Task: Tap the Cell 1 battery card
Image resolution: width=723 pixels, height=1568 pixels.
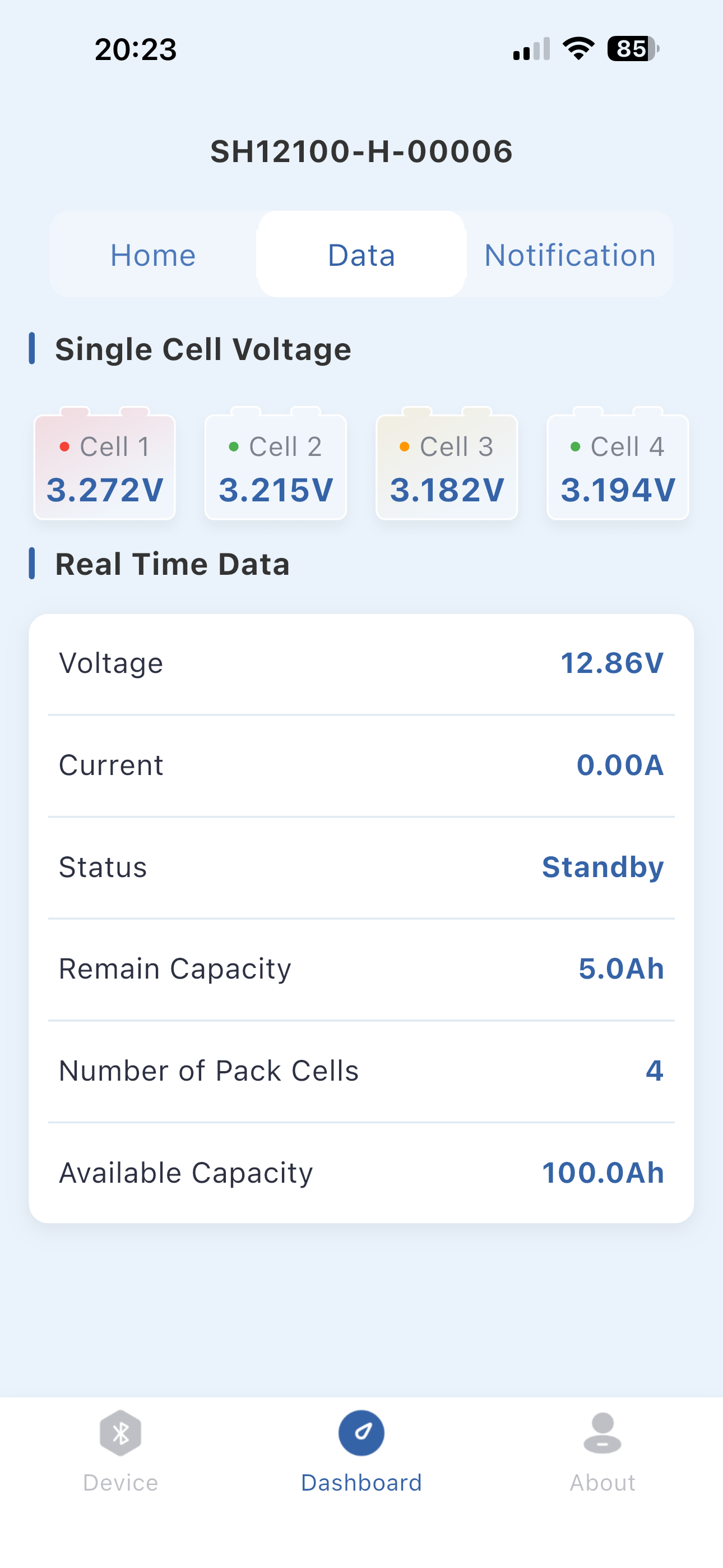Action: click(105, 464)
